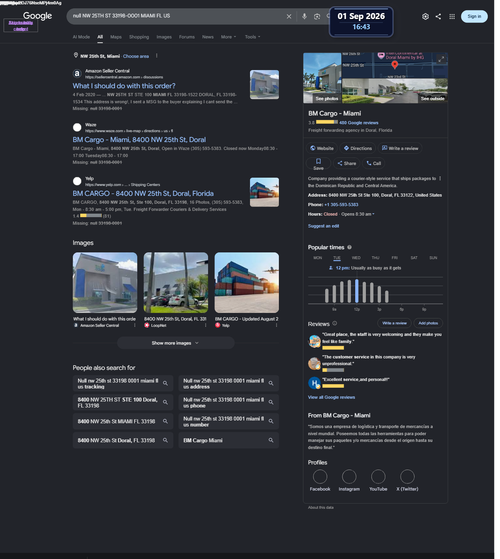The height and width of the screenshot is (559, 500).
Task: Open BM Cargo X (Twitter) profile
Action: (x=407, y=480)
